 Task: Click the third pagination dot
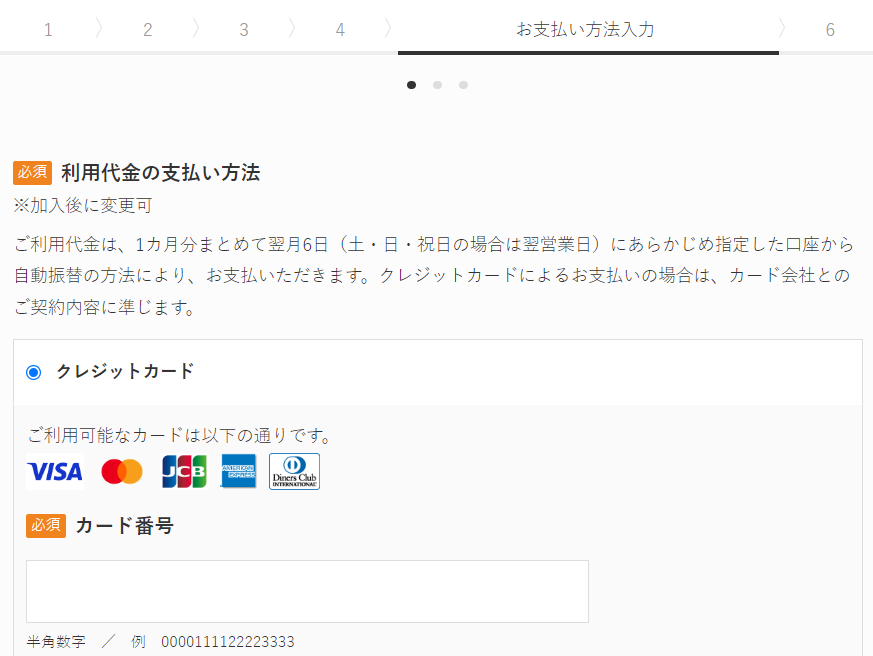coord(463,85)
